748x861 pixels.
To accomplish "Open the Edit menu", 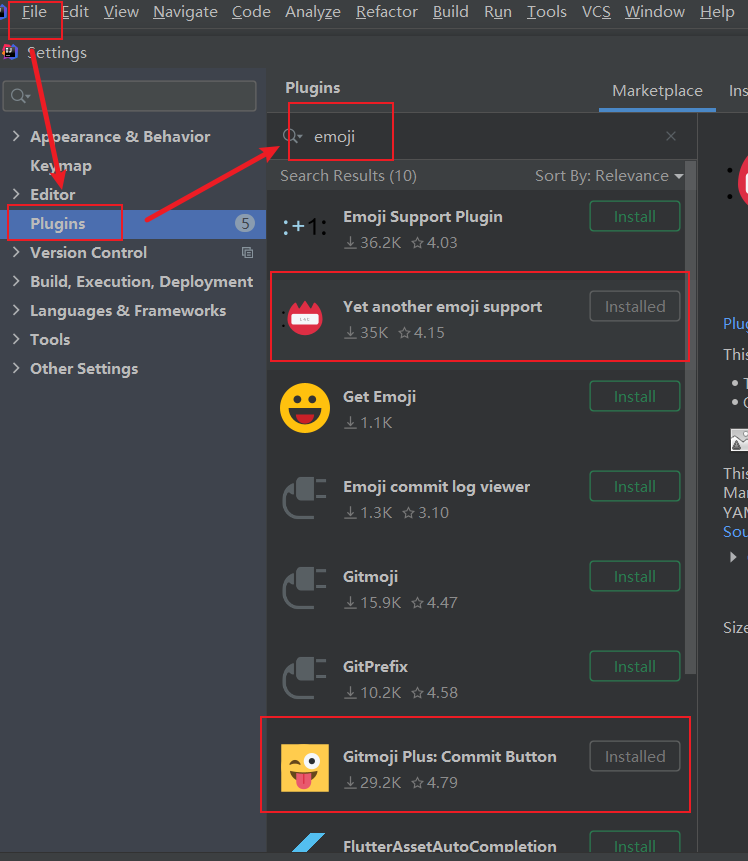I will (76, 12).
